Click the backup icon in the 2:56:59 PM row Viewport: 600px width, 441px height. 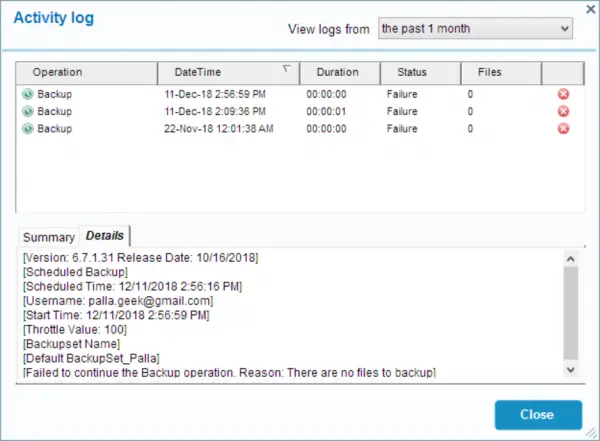(28, 94)
